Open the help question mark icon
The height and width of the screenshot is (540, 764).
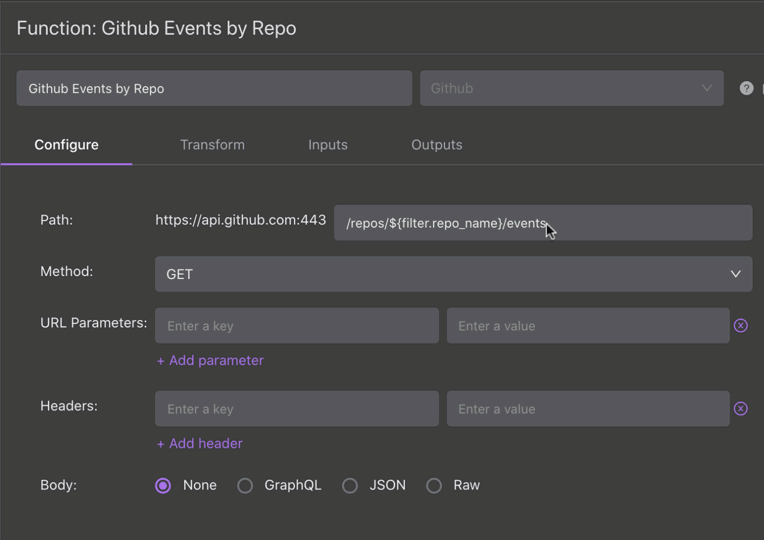(746, 88)
